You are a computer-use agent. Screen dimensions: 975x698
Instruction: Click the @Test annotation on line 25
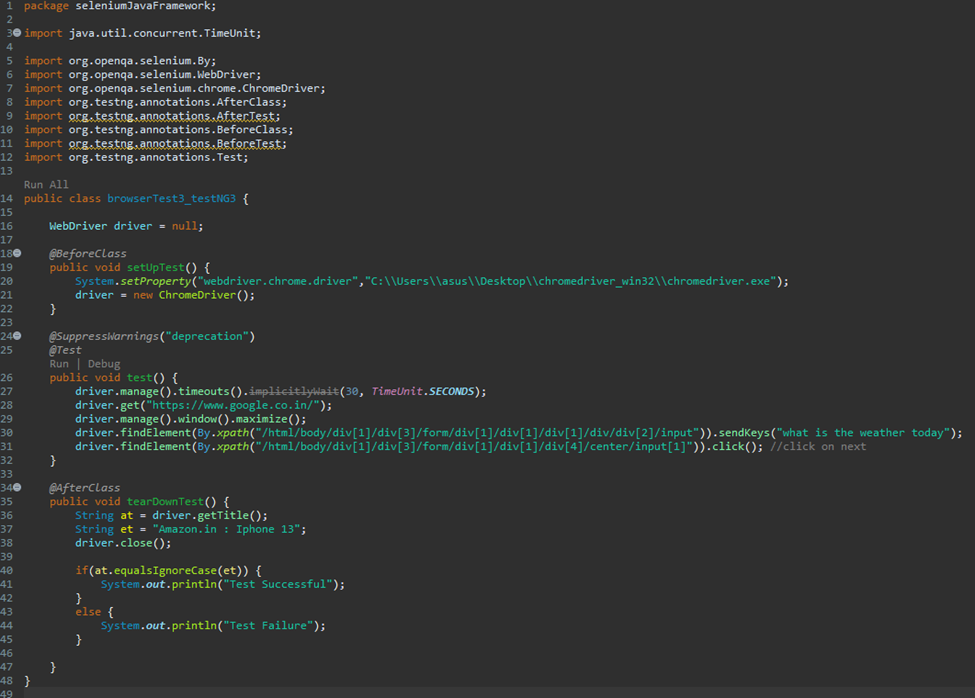(65, 350)
